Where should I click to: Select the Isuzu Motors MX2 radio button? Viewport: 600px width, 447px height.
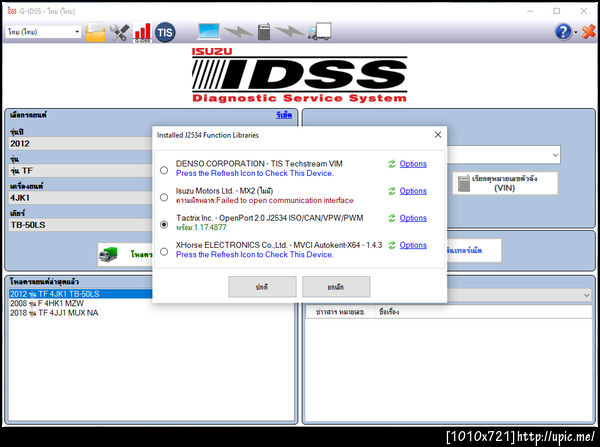pos(164,197)
